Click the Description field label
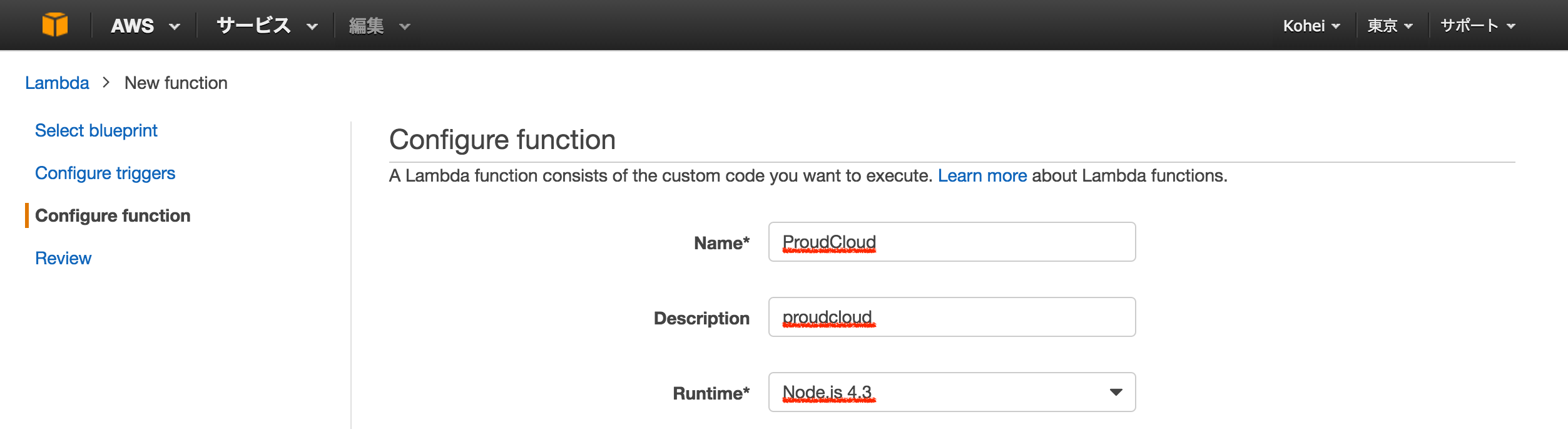1568x429 pixels. coord(701,318)
